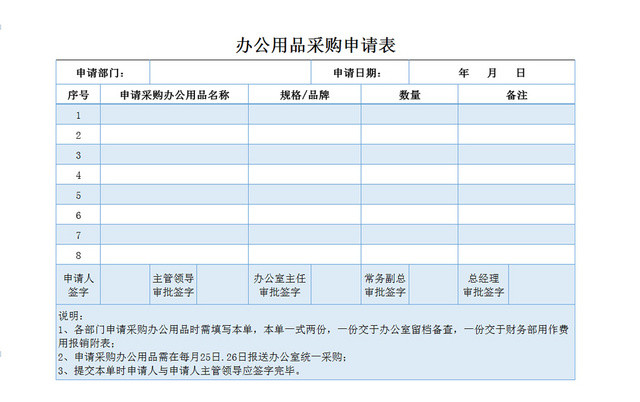Click the item name cell in row 5
The width and height of the screenshot is (640, 402).
pos(174,195)
